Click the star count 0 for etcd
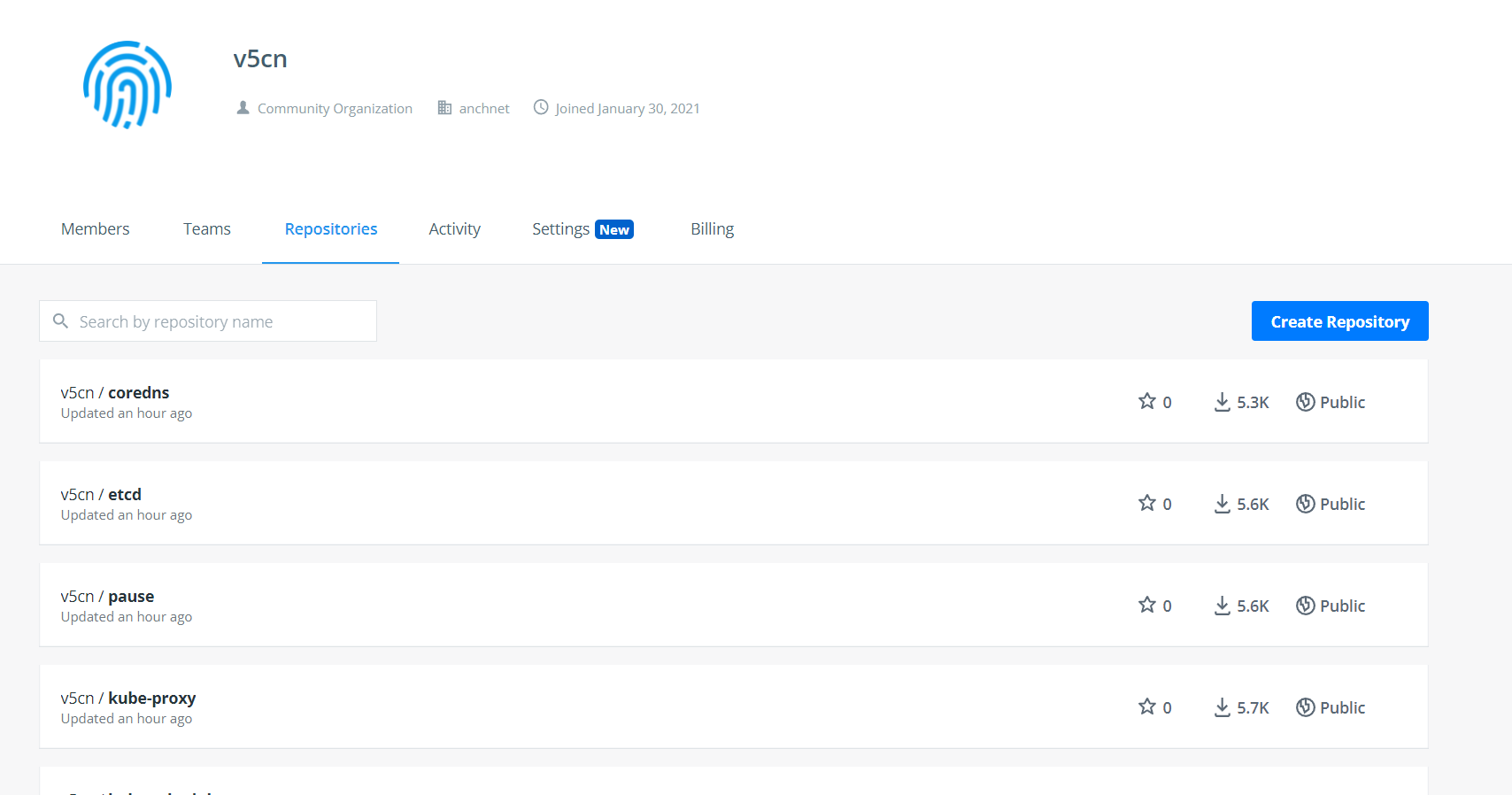This screenshot has width=1512, height=795. pos(1167,505)
